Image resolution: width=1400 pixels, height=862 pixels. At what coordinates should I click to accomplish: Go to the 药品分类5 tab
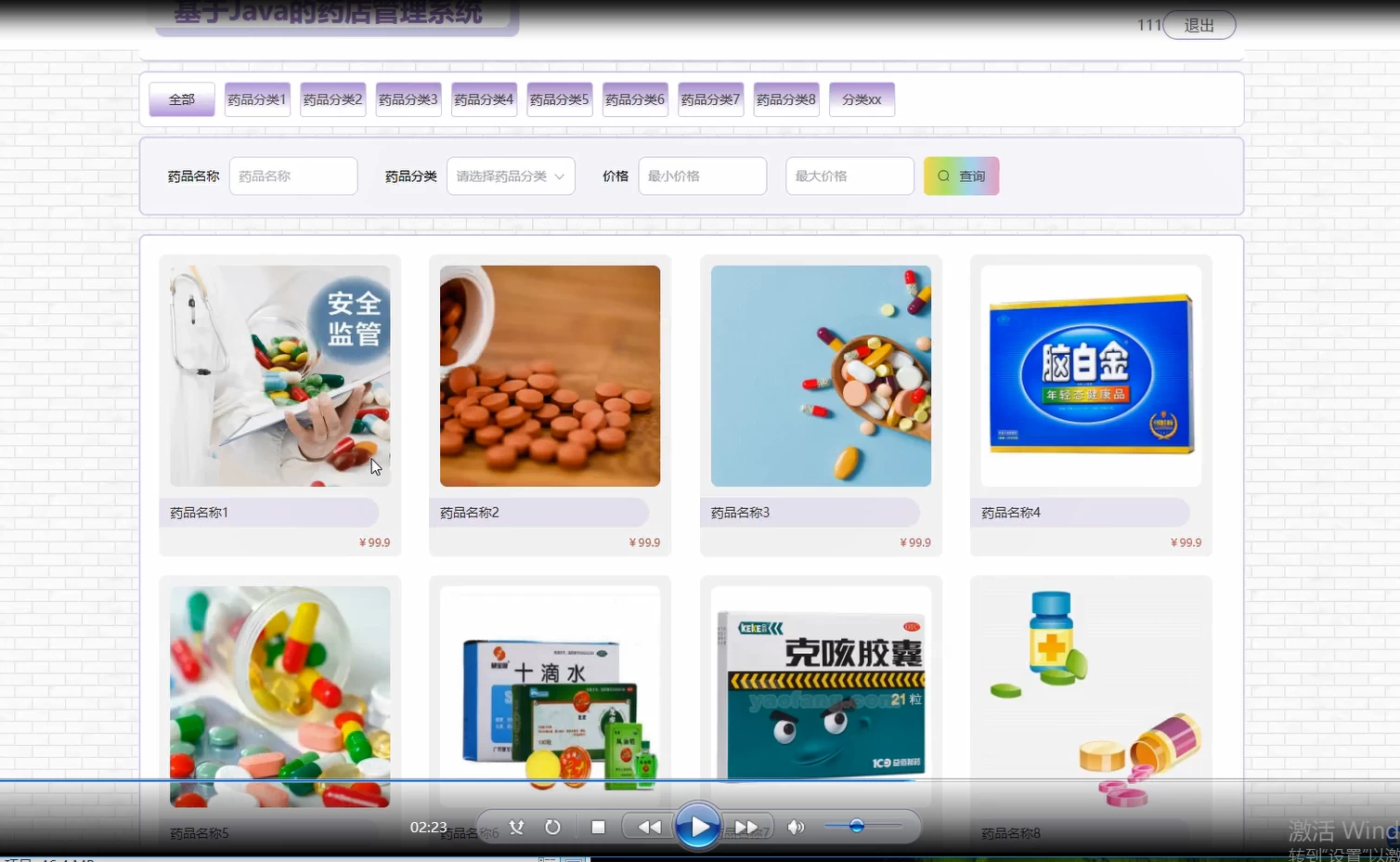(x=560, y=99)
